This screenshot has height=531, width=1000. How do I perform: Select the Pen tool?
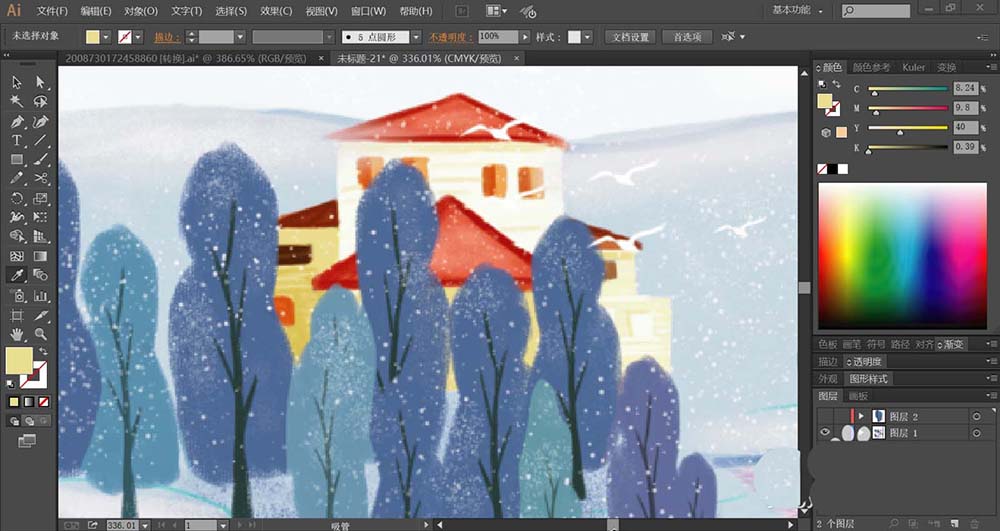coord(17,122)
